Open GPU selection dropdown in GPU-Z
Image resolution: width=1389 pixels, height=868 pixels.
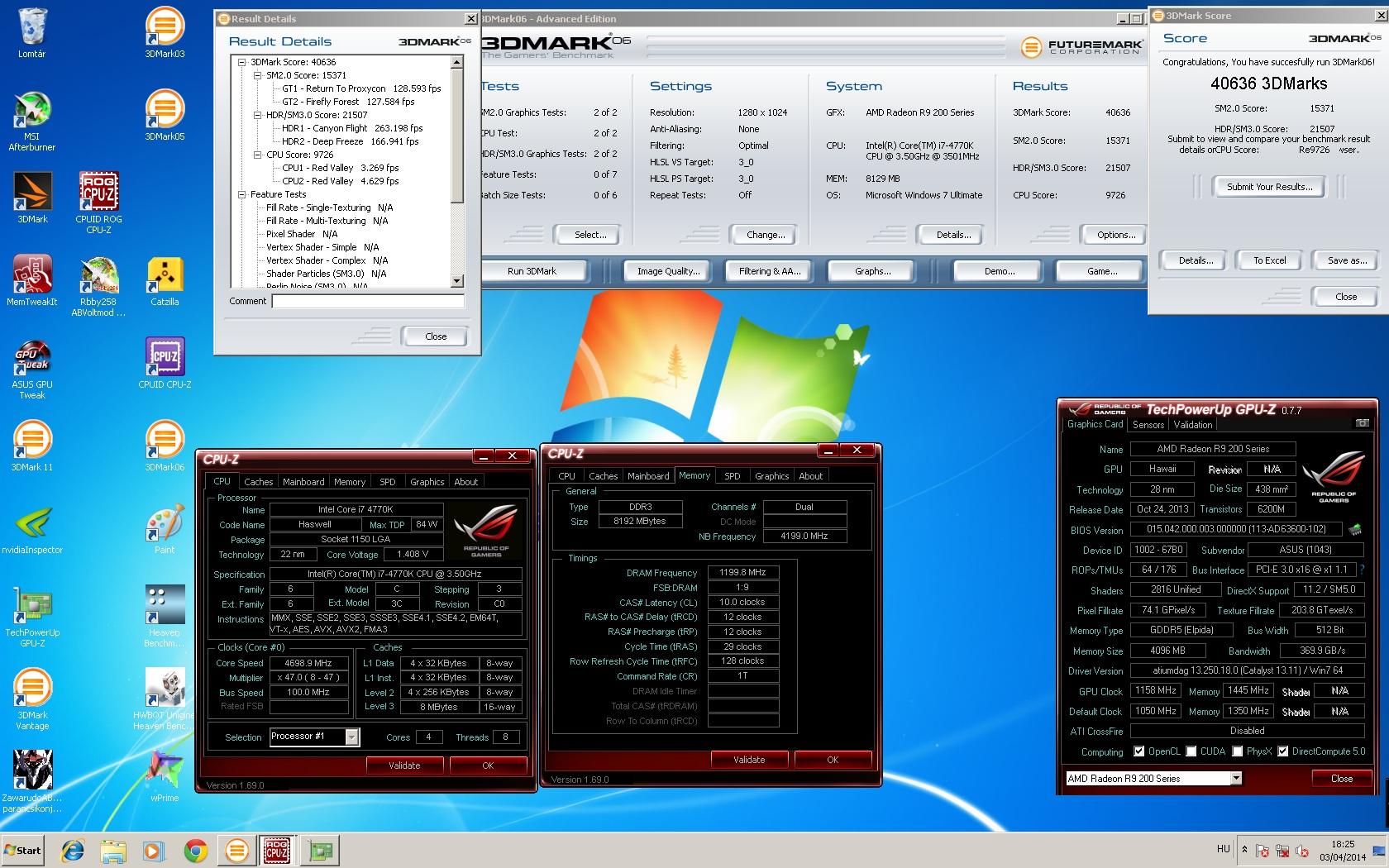click(1236, 778)
